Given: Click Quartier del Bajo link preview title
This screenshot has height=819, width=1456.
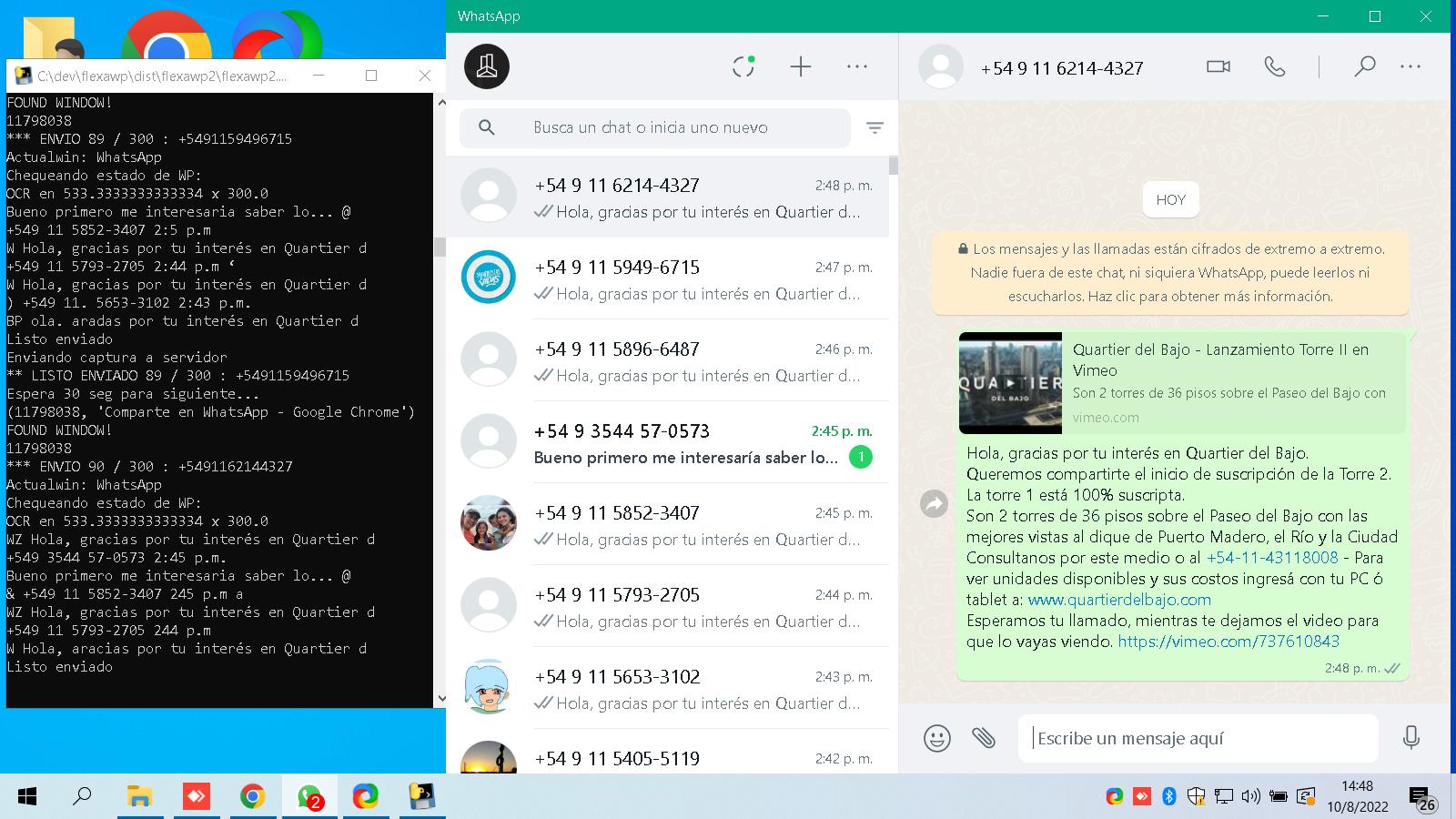Looking at the screenshot, I should pos(1220,359).
